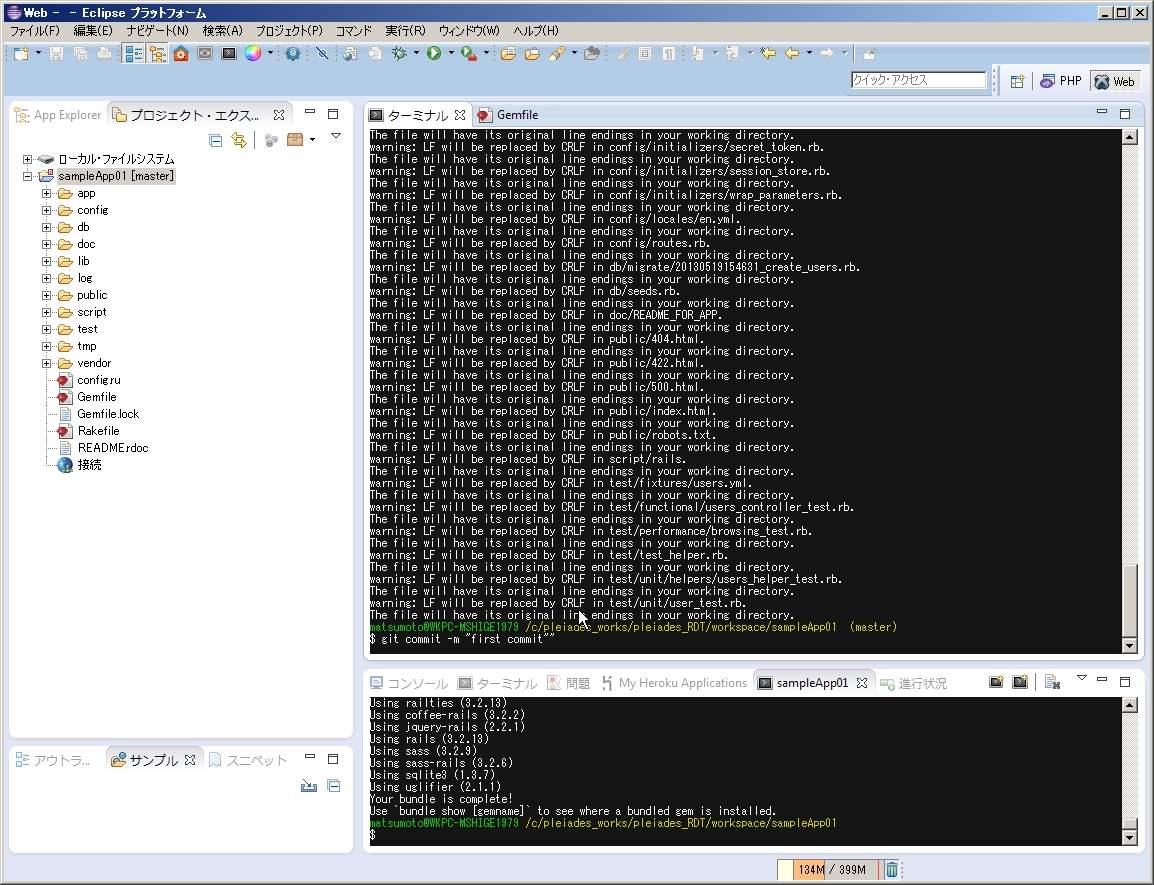
Task: Expand the vendor folder
Action: (46, 363)
